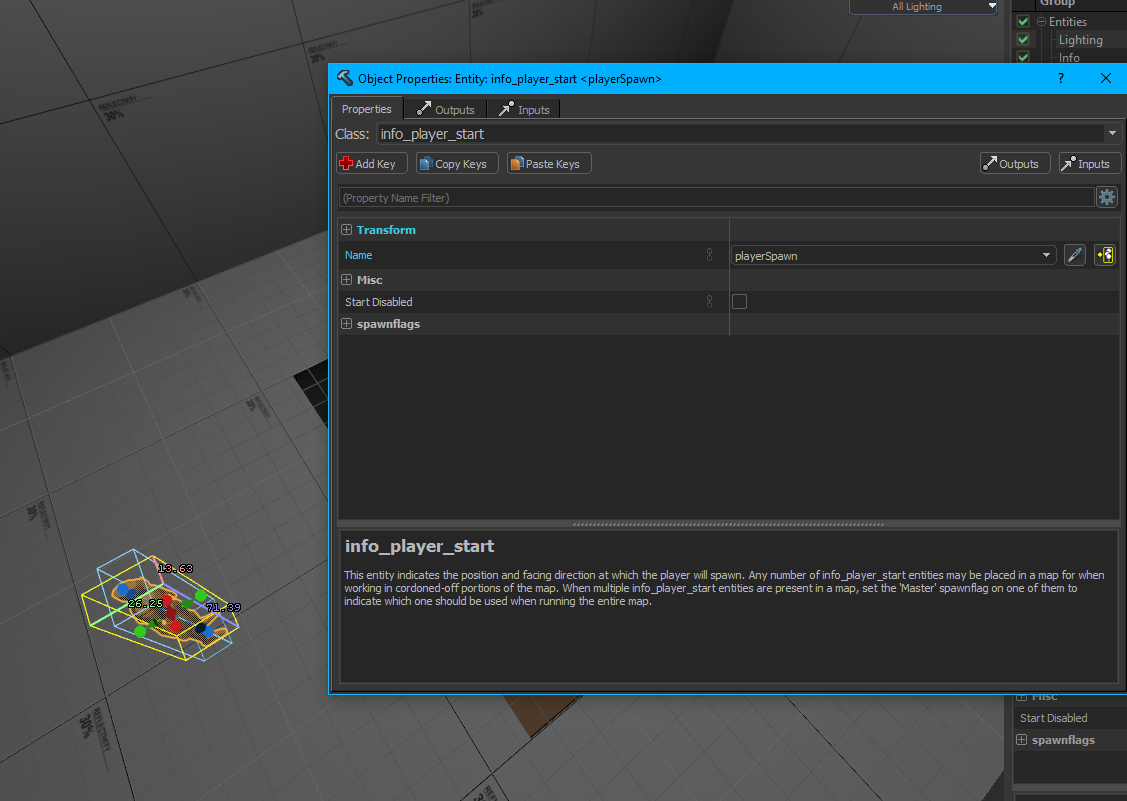Image resolution: width=1127 pixels, height=801 pixels.
Task: Toggle visibility checkbox for the Entities group
Action: tap(1022, 21)
